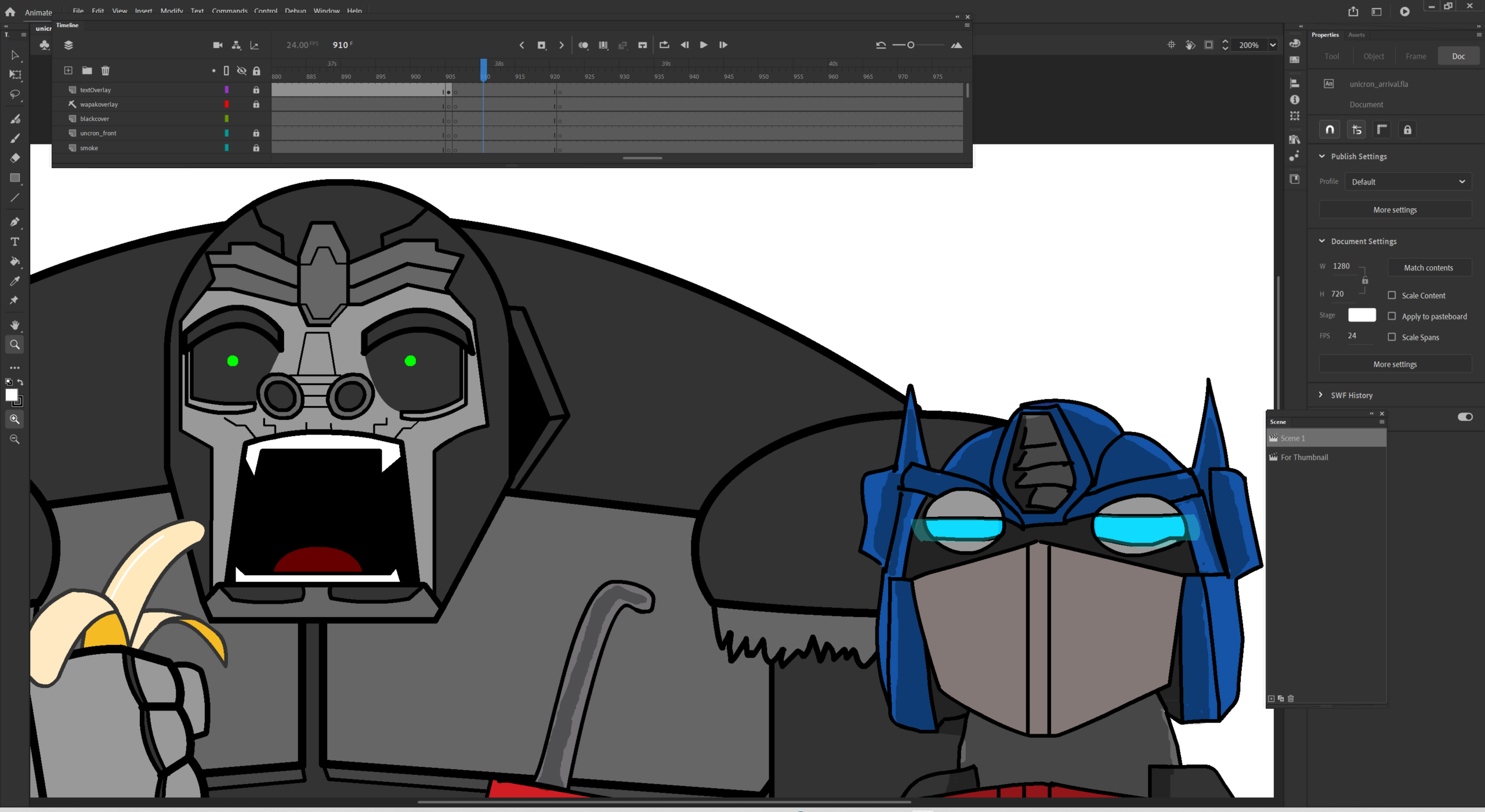1485x812 pixels.
Task: Switch to the Object properties tab
Action: coord(1374,56)
